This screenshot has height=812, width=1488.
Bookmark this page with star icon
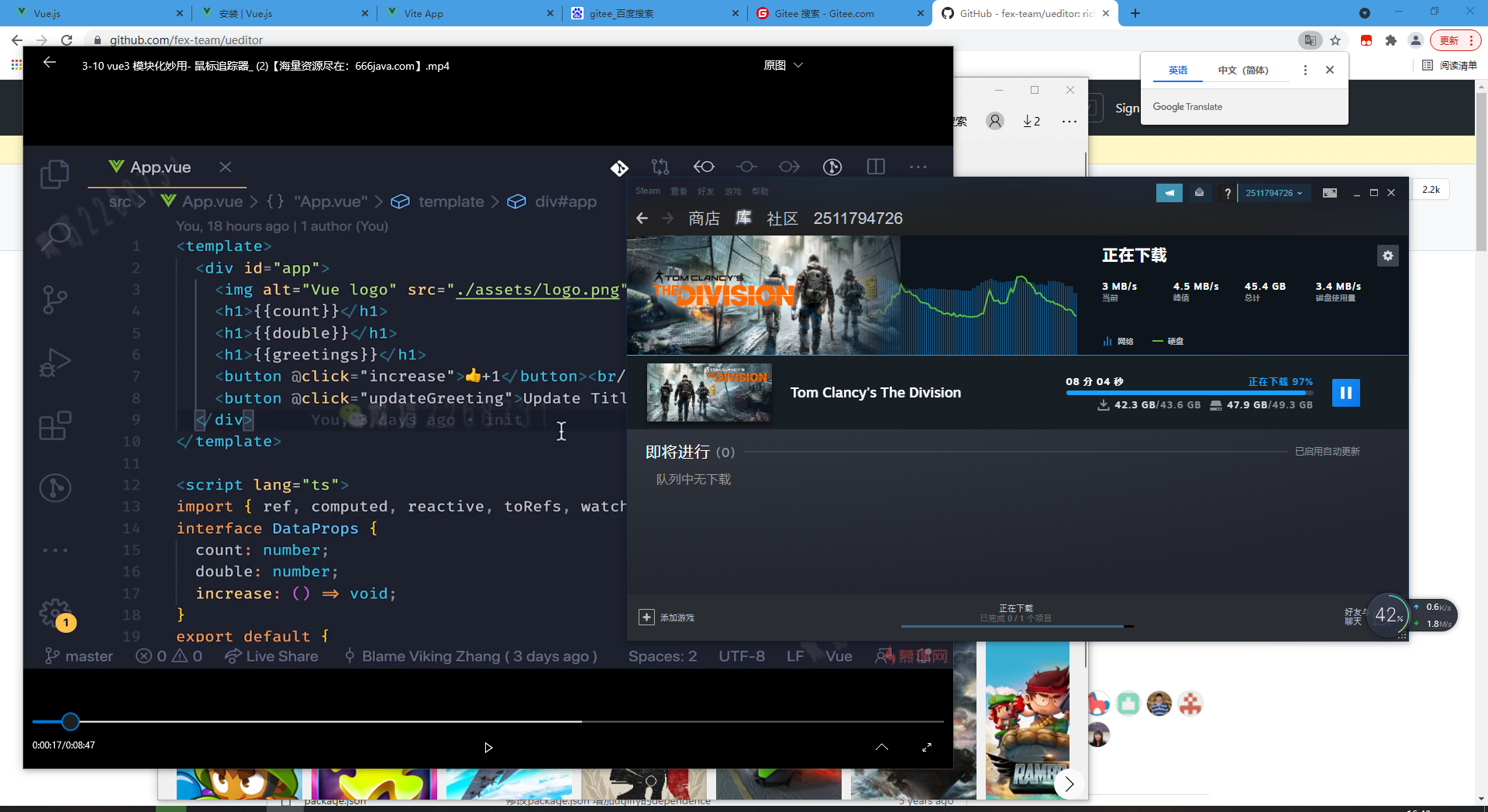click(x=1335, y=40)
